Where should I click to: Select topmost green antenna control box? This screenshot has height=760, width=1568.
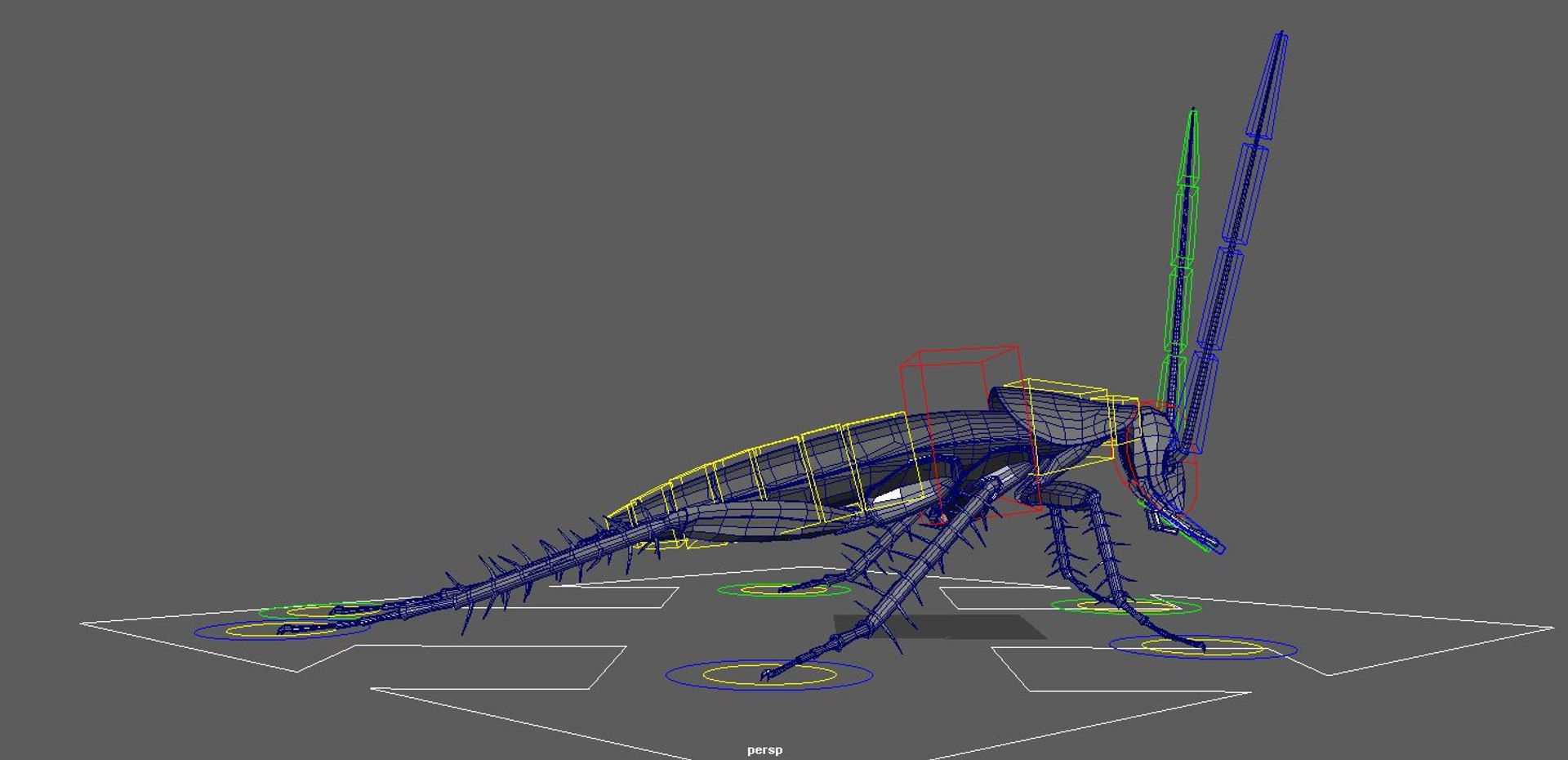(x=1189, y=147)
